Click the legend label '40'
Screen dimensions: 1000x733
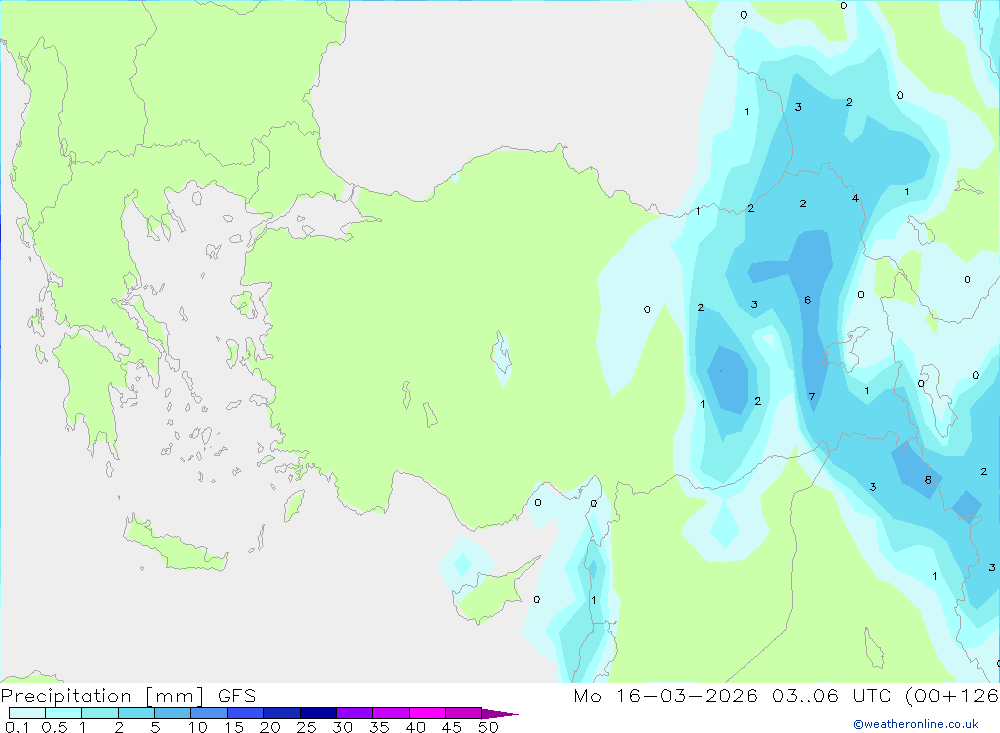click(416, 727)
